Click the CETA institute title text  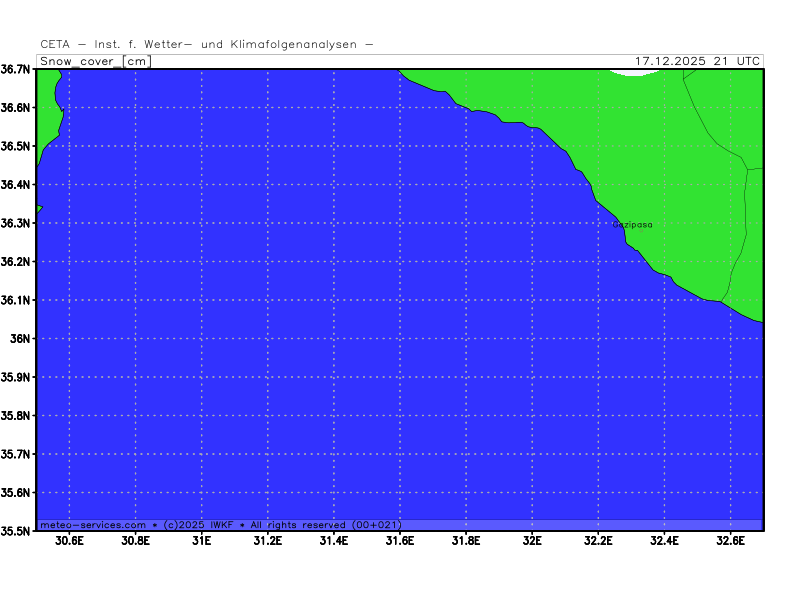point(207,44)
